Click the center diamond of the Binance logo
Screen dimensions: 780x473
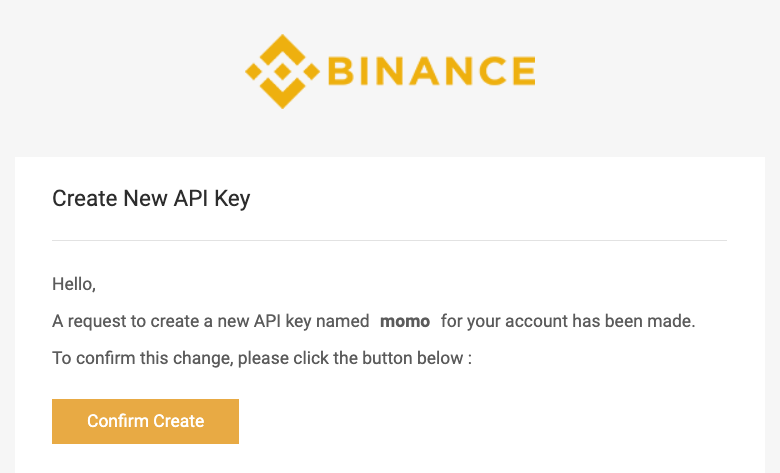tap(283, 72)
